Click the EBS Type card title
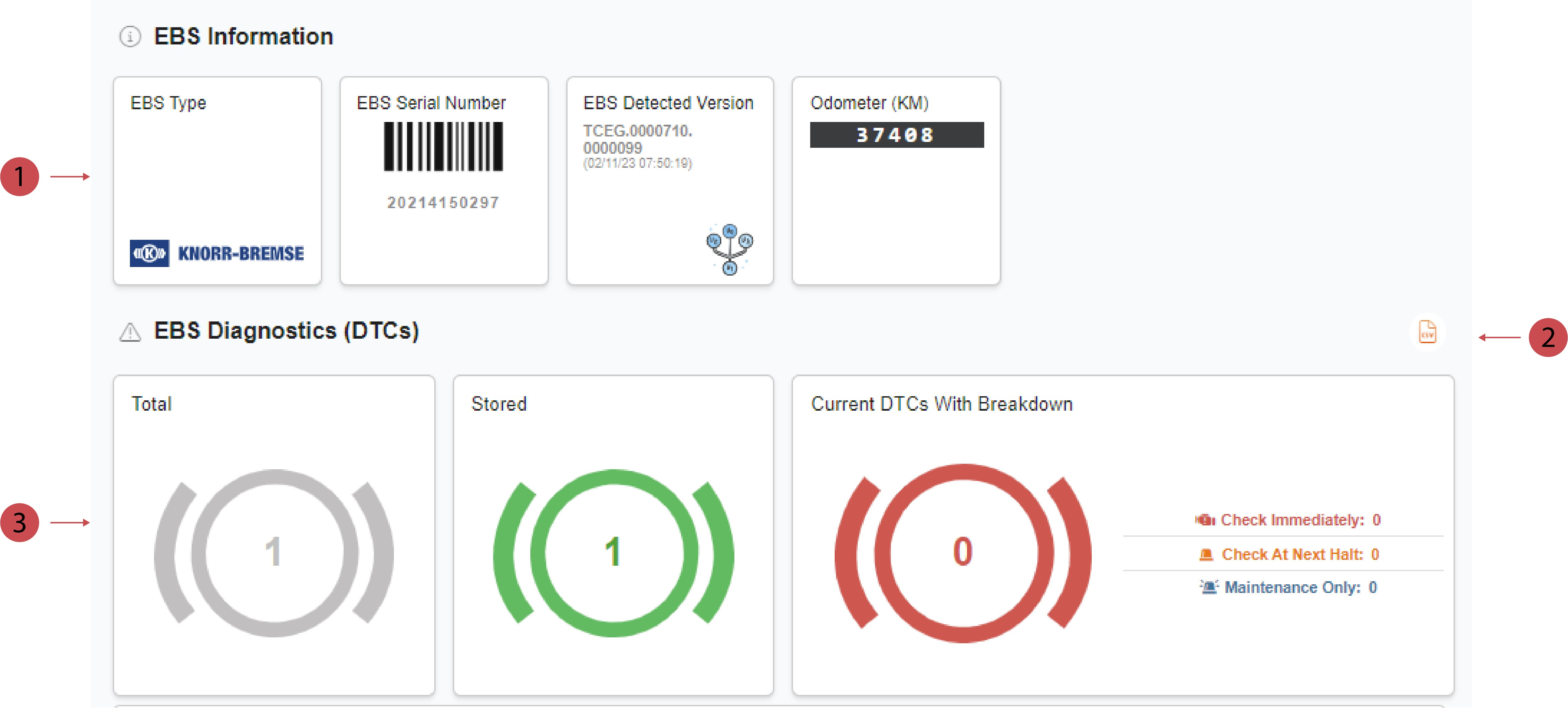The image size is (1568, 708). tap(169, 103)
